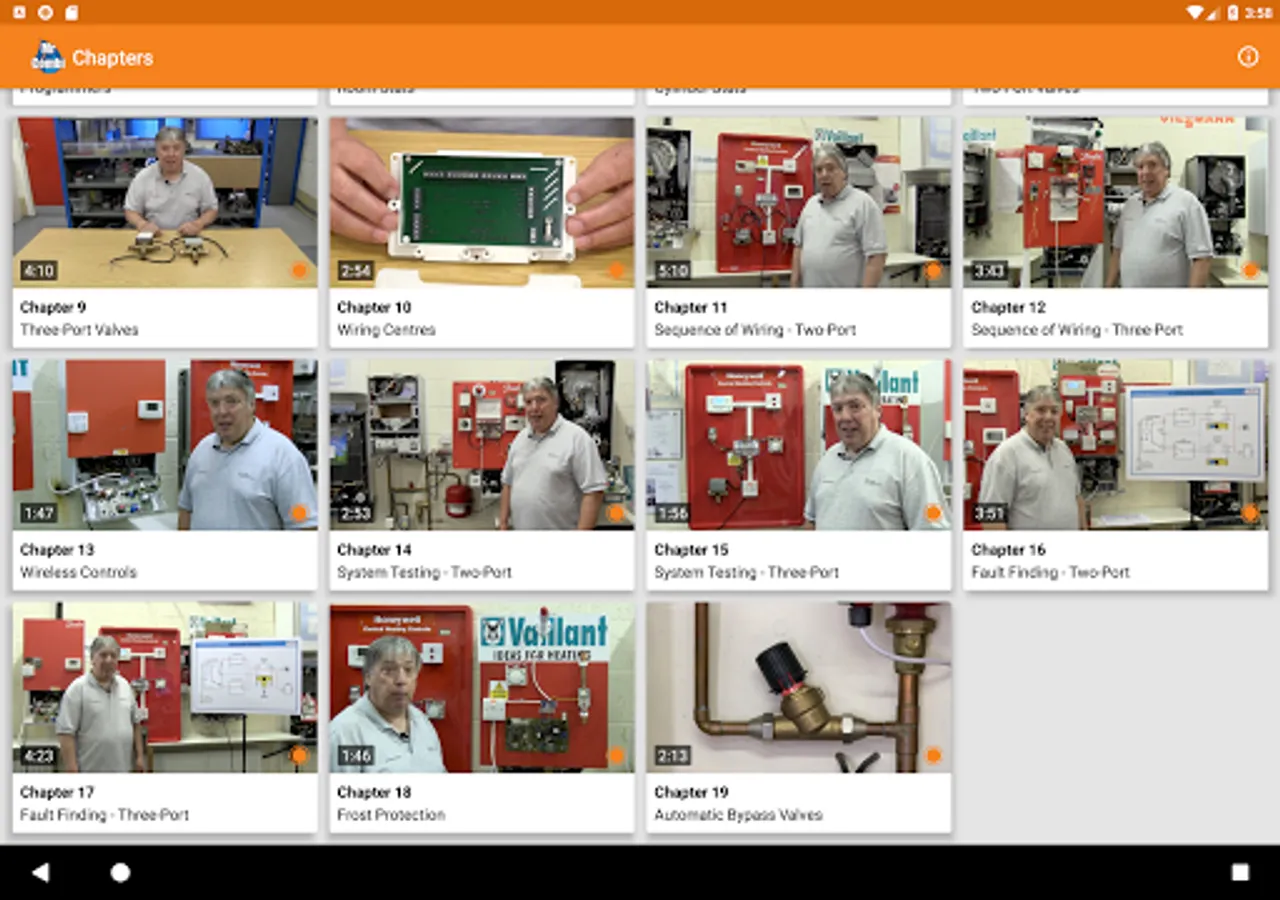
Task: Play Chapter 12 video thumbnail
Action: click(1116, 203)
